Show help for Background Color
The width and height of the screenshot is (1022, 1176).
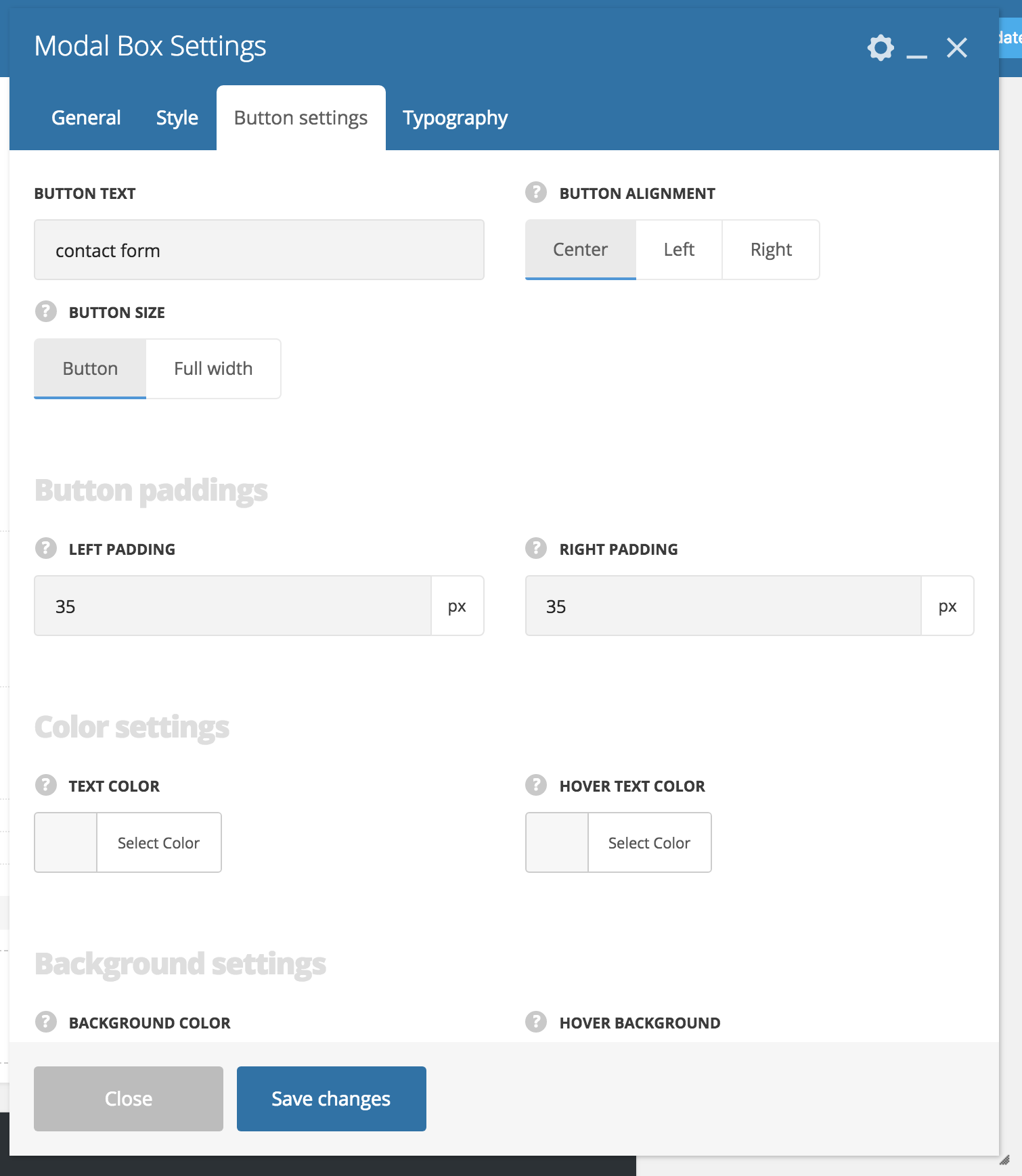[45, 1022]
